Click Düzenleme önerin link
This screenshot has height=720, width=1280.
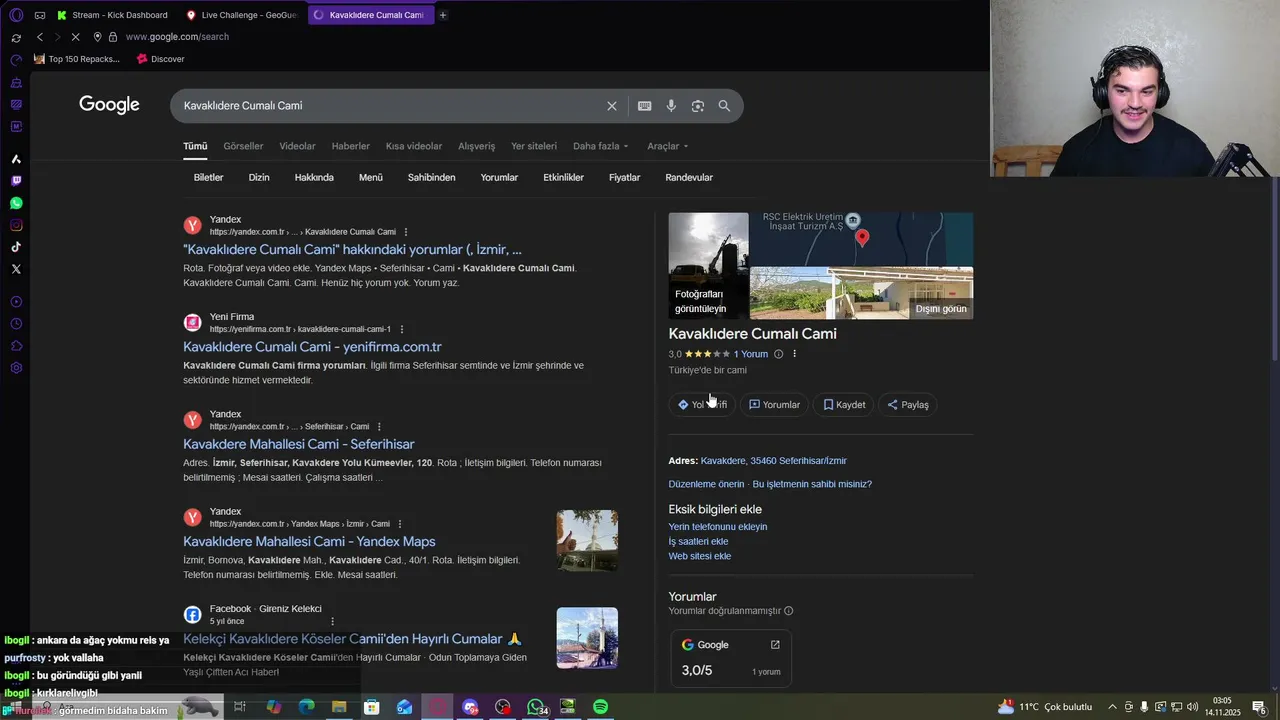(706, 484)
